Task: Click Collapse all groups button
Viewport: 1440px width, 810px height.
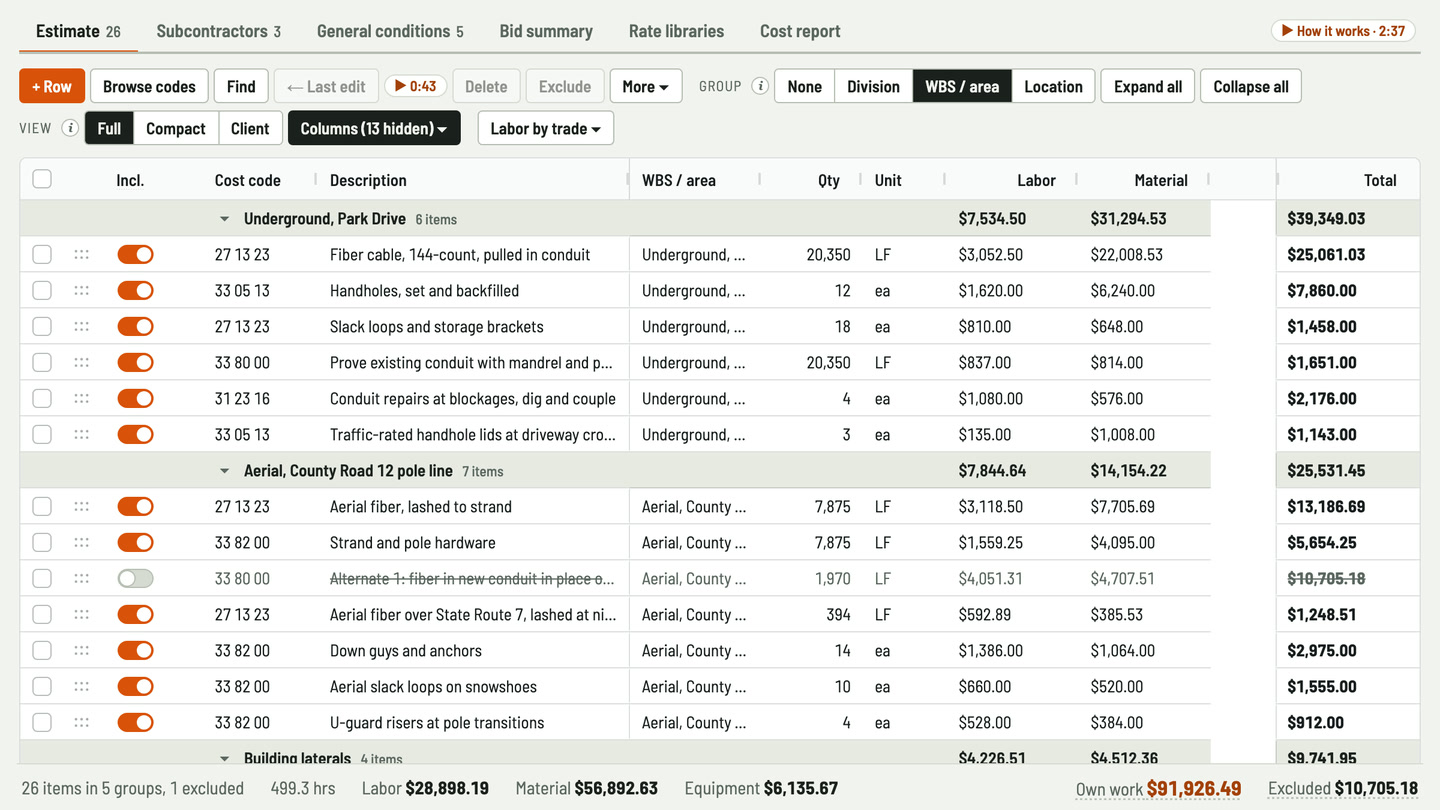Action: pos(1251,86)
